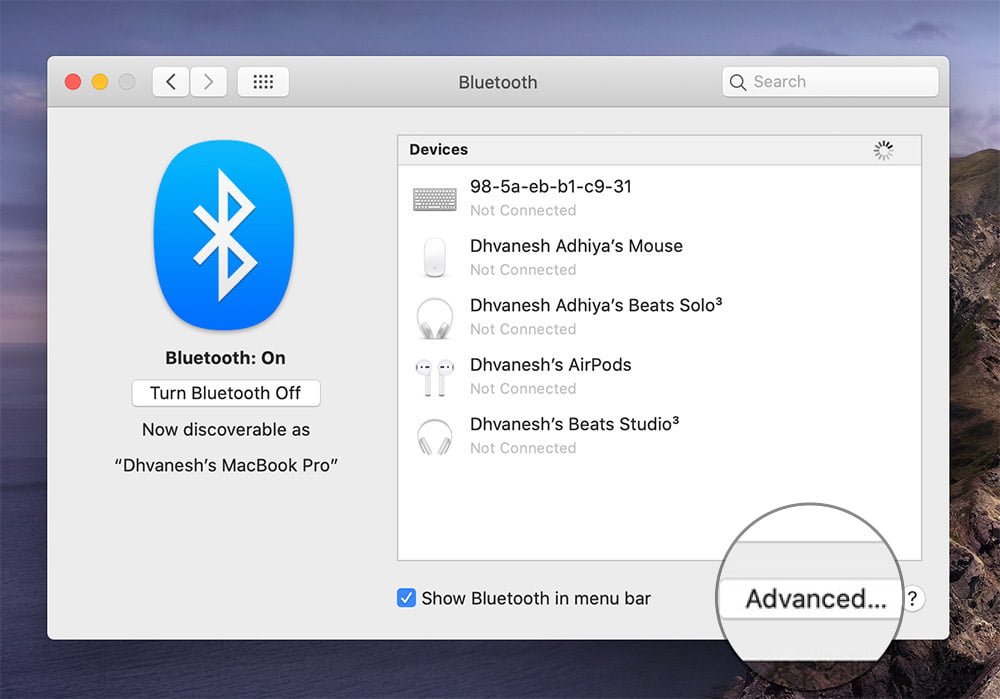Open the Show All grid view
1000x699 pixels.
263,82
